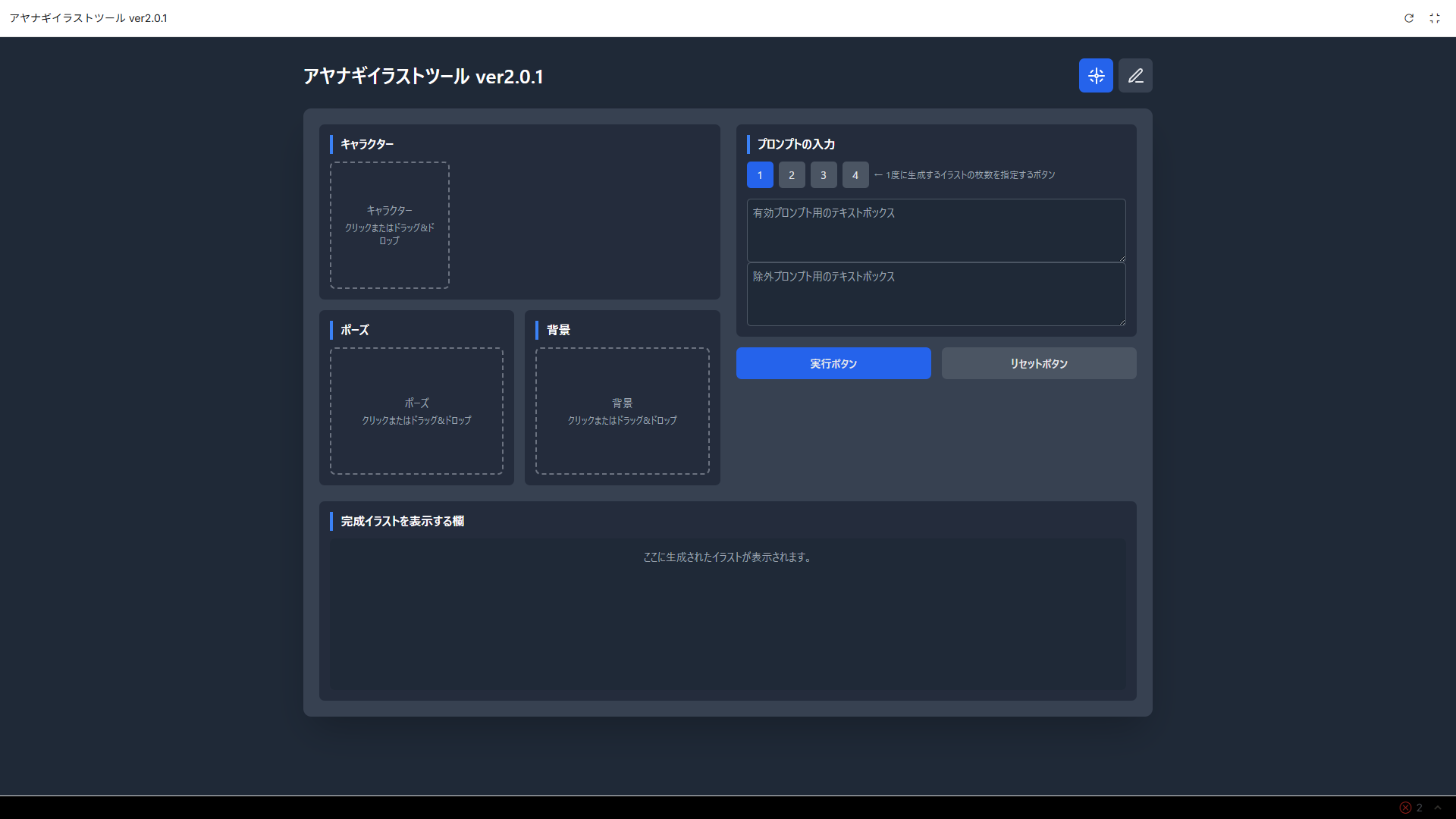Click the red error count icon

coord(1406,808)
